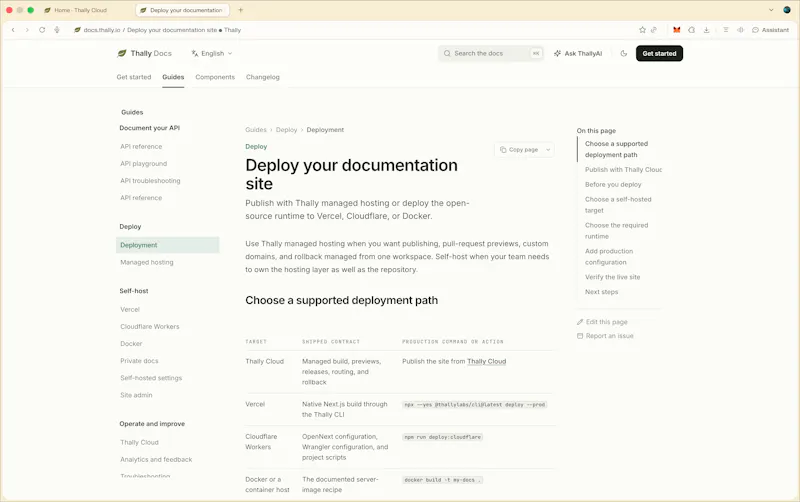Open the Vercel self-host sidebar page

[130, 310]
